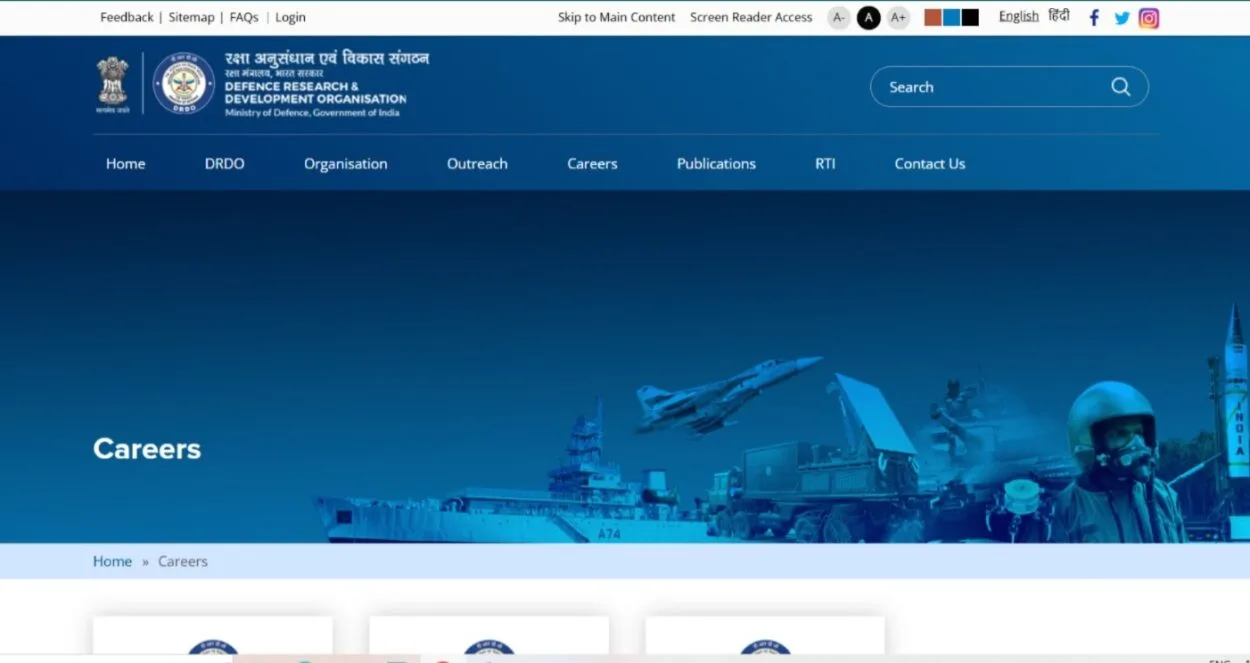Open the Home menu item
This screenshot has width=1250, height=663.
[x=126, y=164]
